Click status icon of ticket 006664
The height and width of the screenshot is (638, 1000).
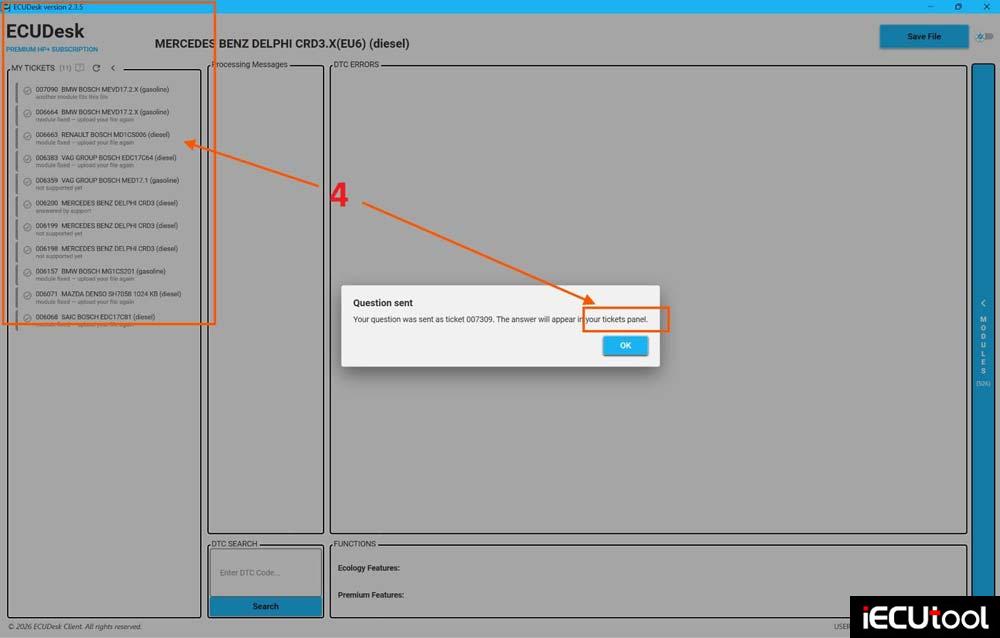pyautogui.click(x=27, y=114)
